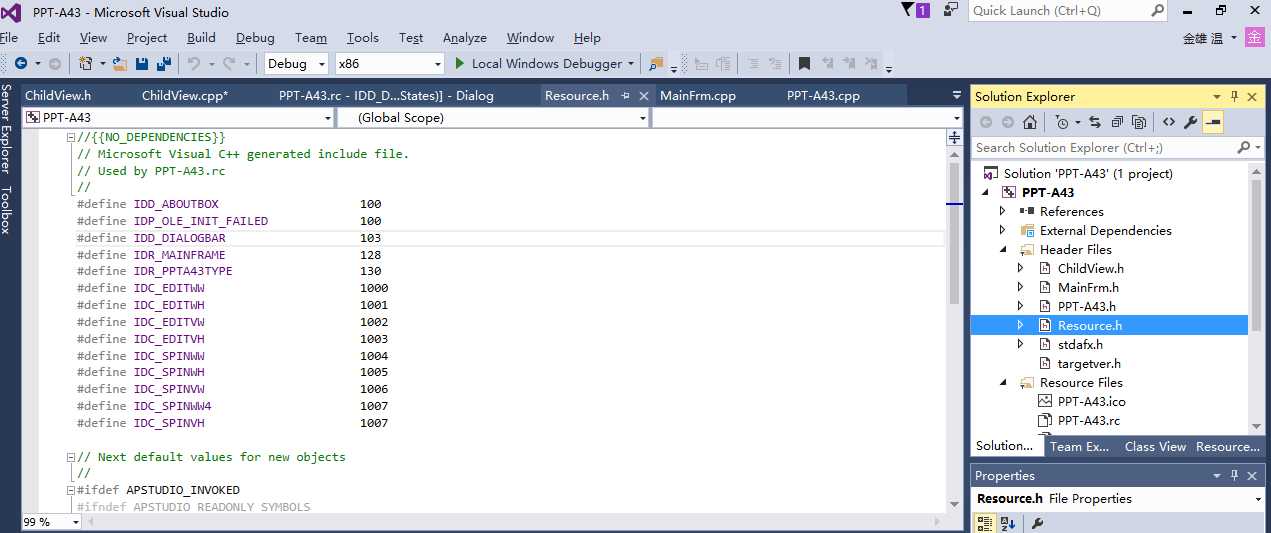Open the Local Windows Debugger target dropdown arrow
This screenshot has width=1271, height=533.
631,63
